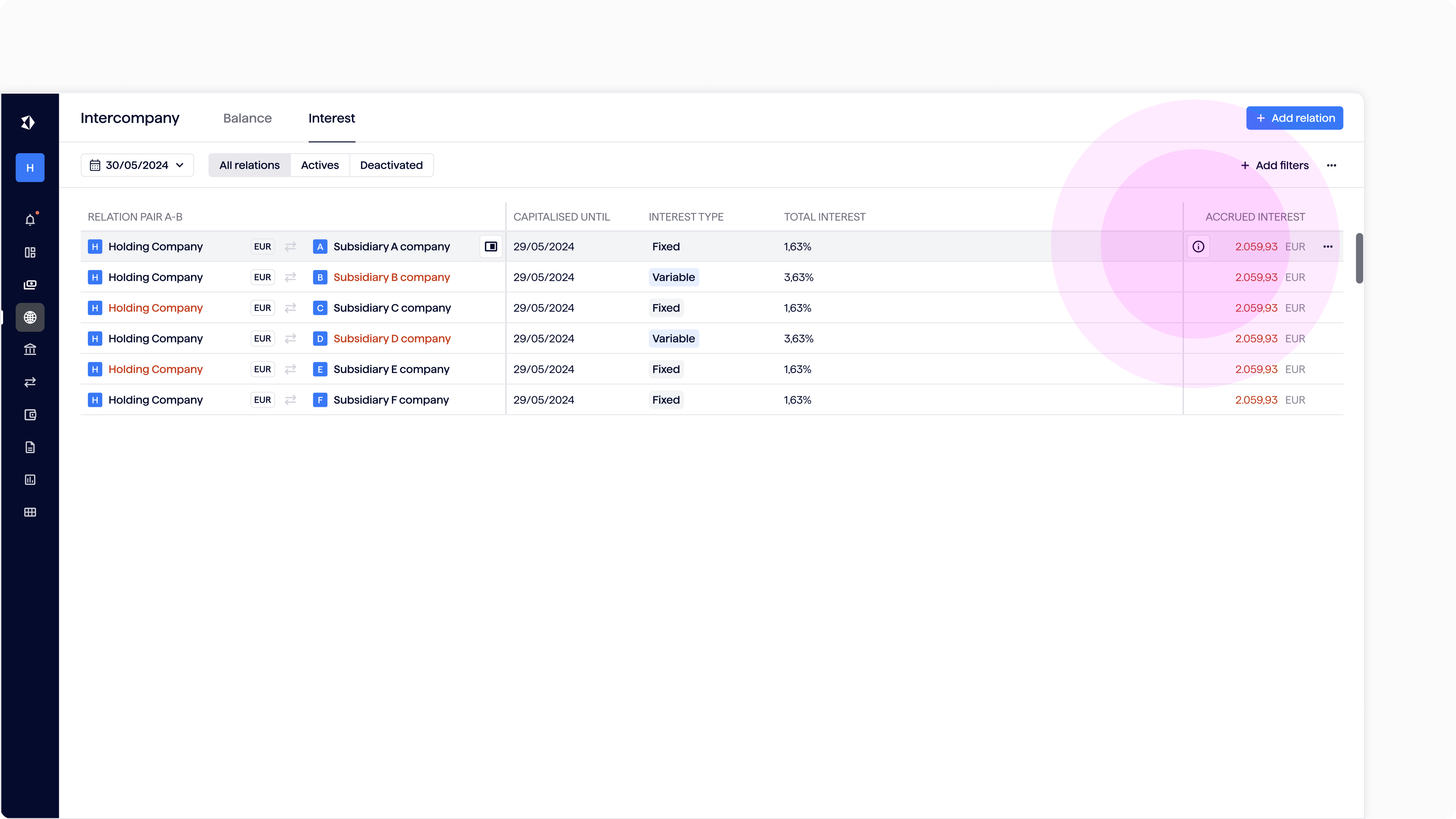Image resolution: width=1456 pixels, height=819 pixels.
Task: Open the 30/05/2024 date dropdown
Action: [x=137, y=165]
